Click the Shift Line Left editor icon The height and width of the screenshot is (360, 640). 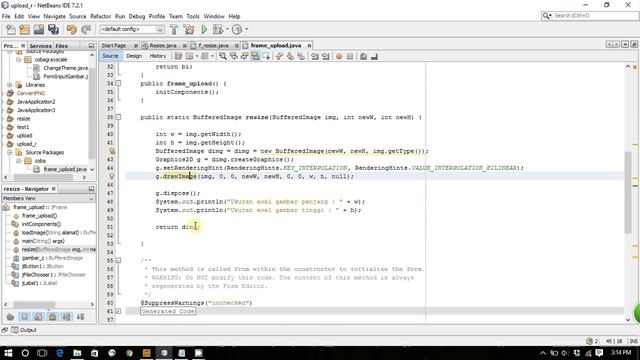[x=315, y=56]
